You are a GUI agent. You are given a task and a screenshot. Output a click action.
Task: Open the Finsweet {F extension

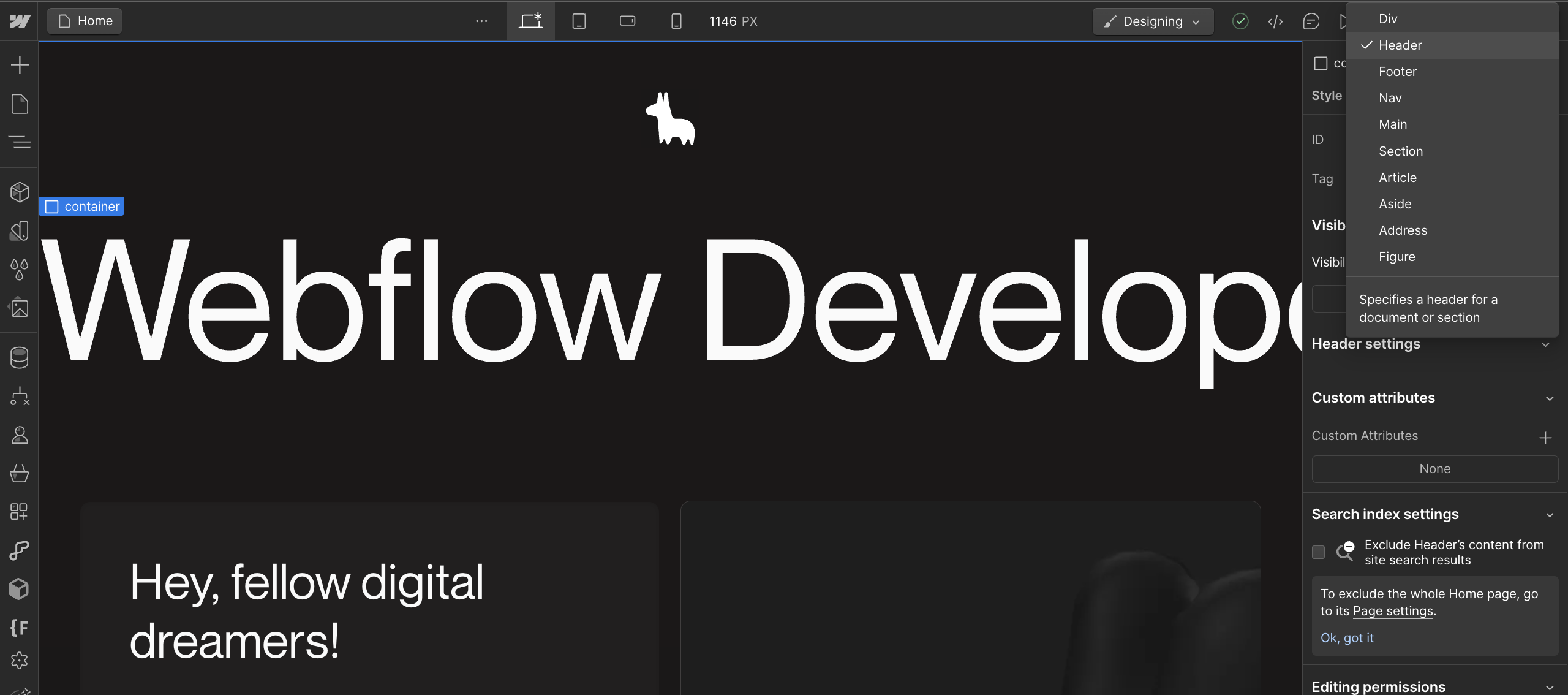[20, 628]
